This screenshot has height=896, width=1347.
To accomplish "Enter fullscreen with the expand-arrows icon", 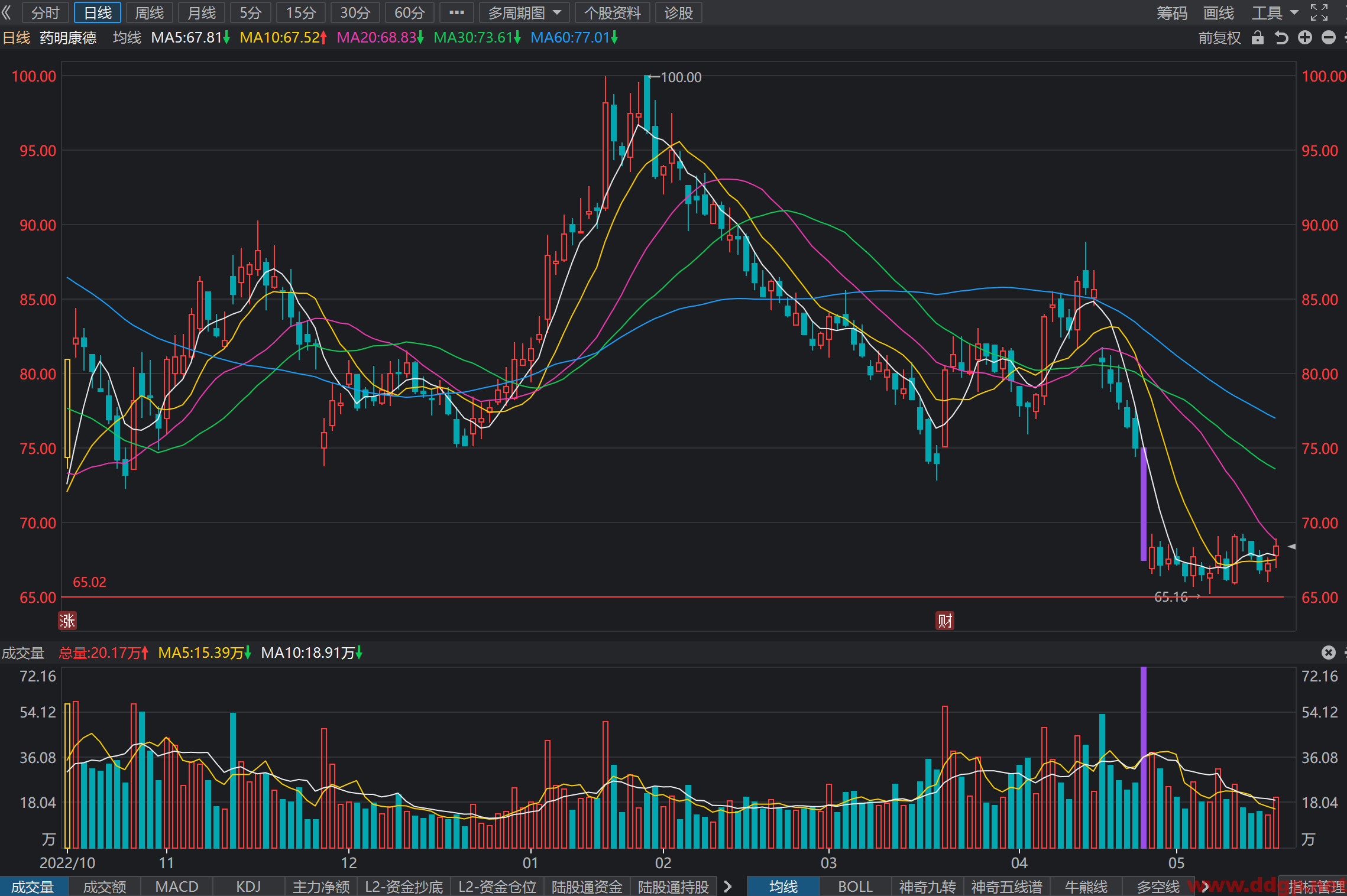I will [x=1319, y=12].
